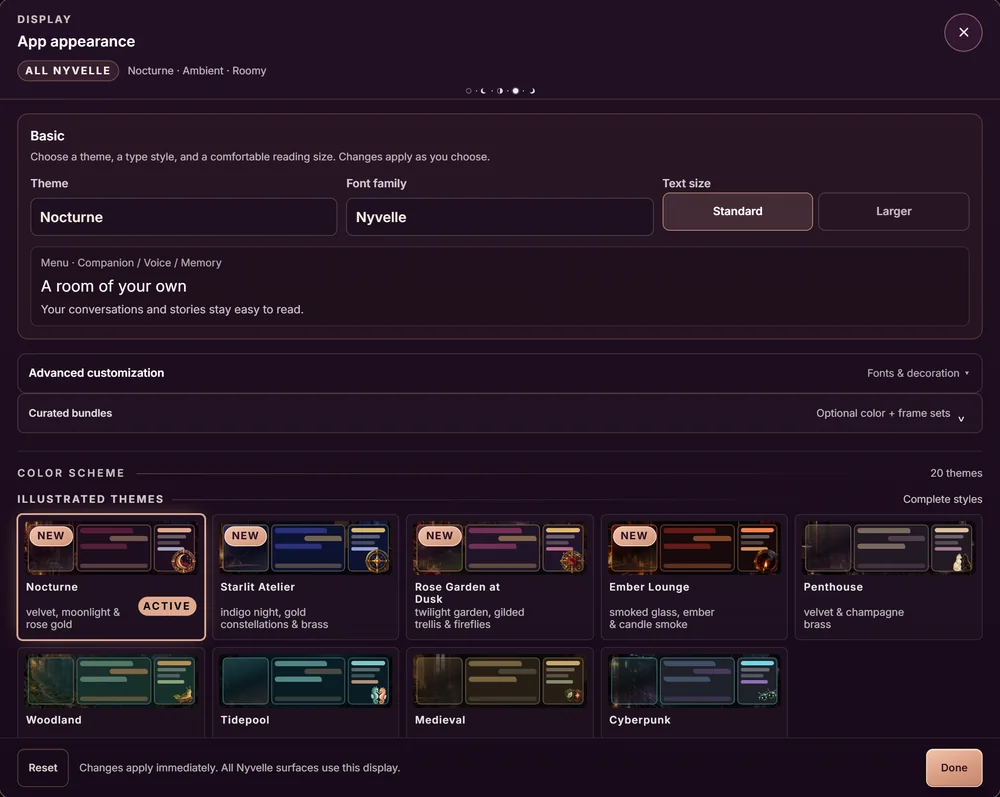Click the ILLUSTRATED THEMES heading
Image resolution: width=1000 pixels, height=797 pixels.
tap(90, 499)
